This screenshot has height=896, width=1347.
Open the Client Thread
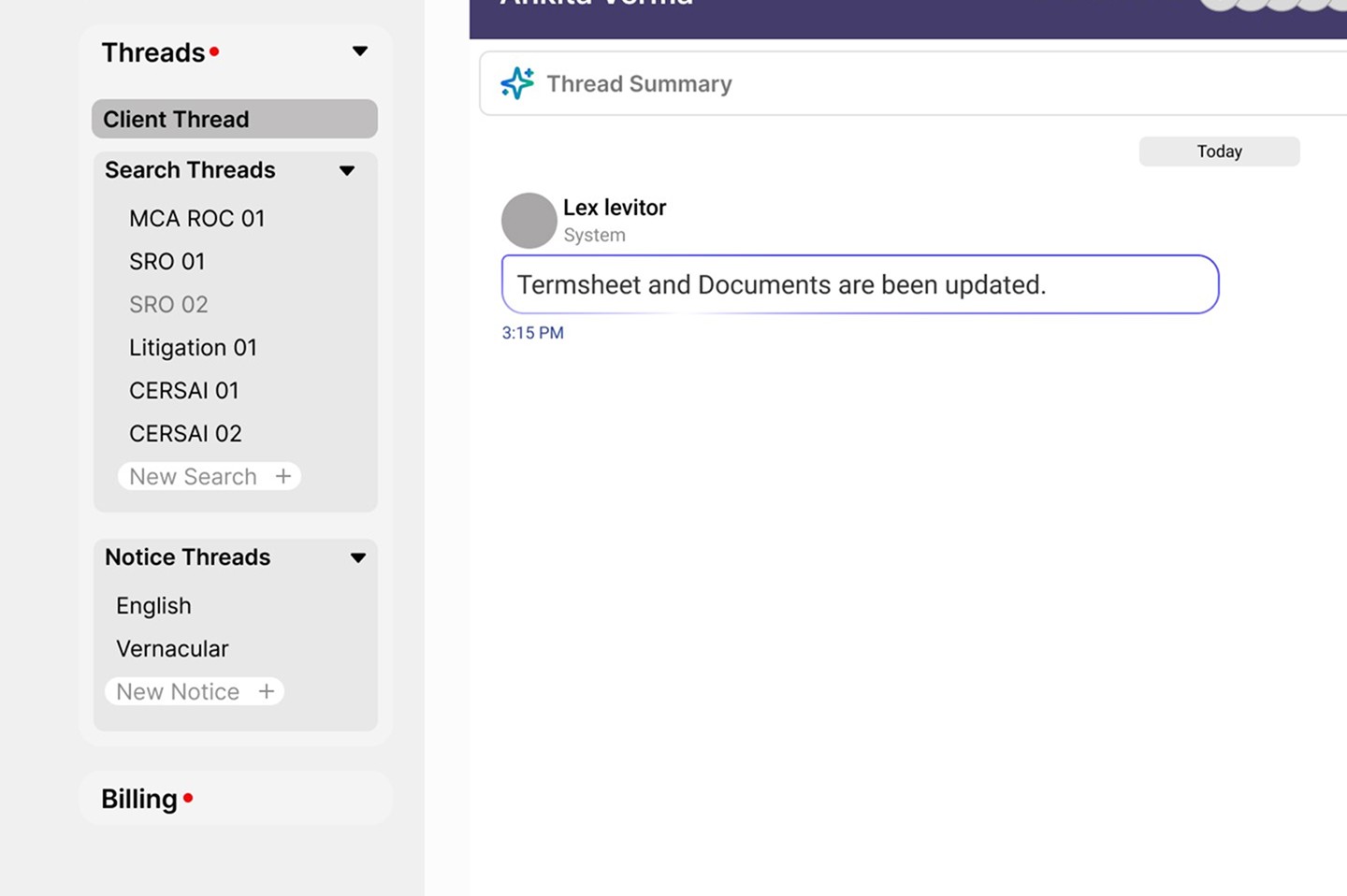235,119
